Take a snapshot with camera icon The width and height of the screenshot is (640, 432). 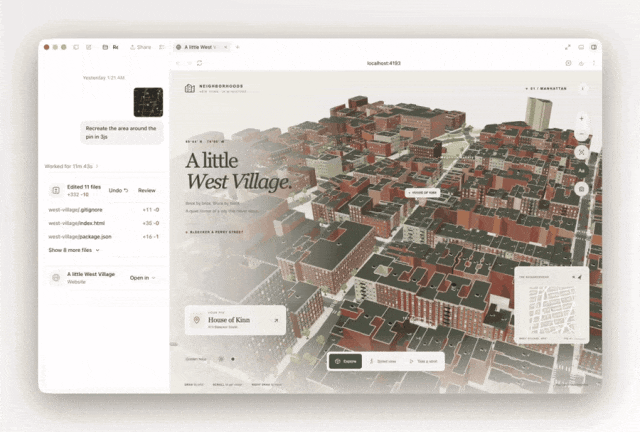coord(582,189)
